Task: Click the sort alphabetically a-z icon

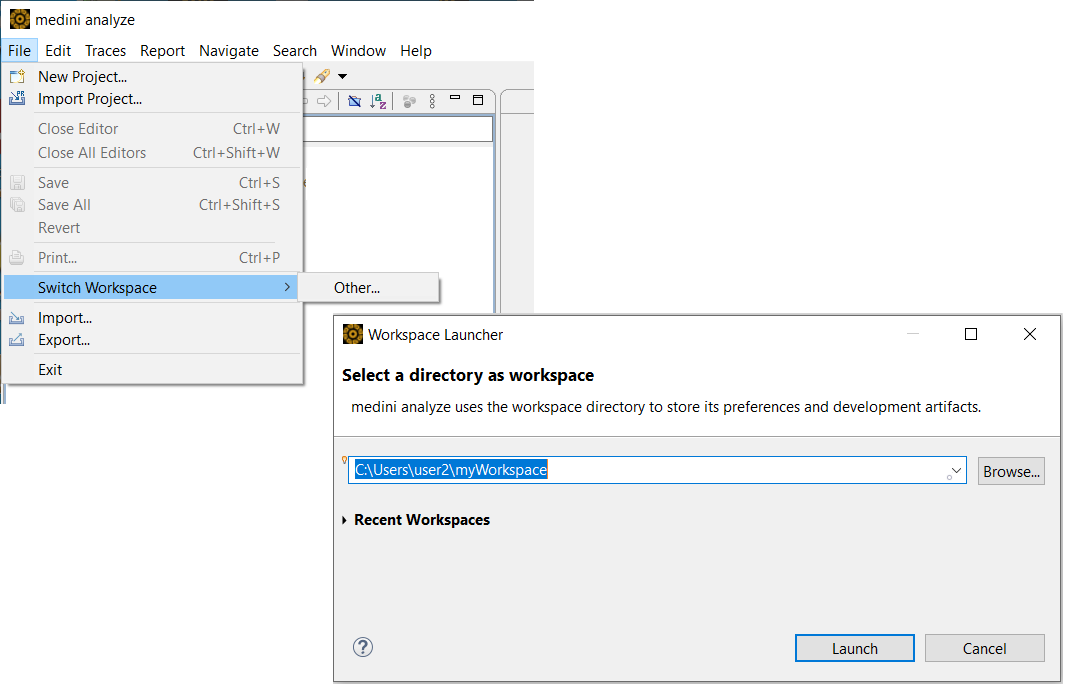Action: click(378, 102)
